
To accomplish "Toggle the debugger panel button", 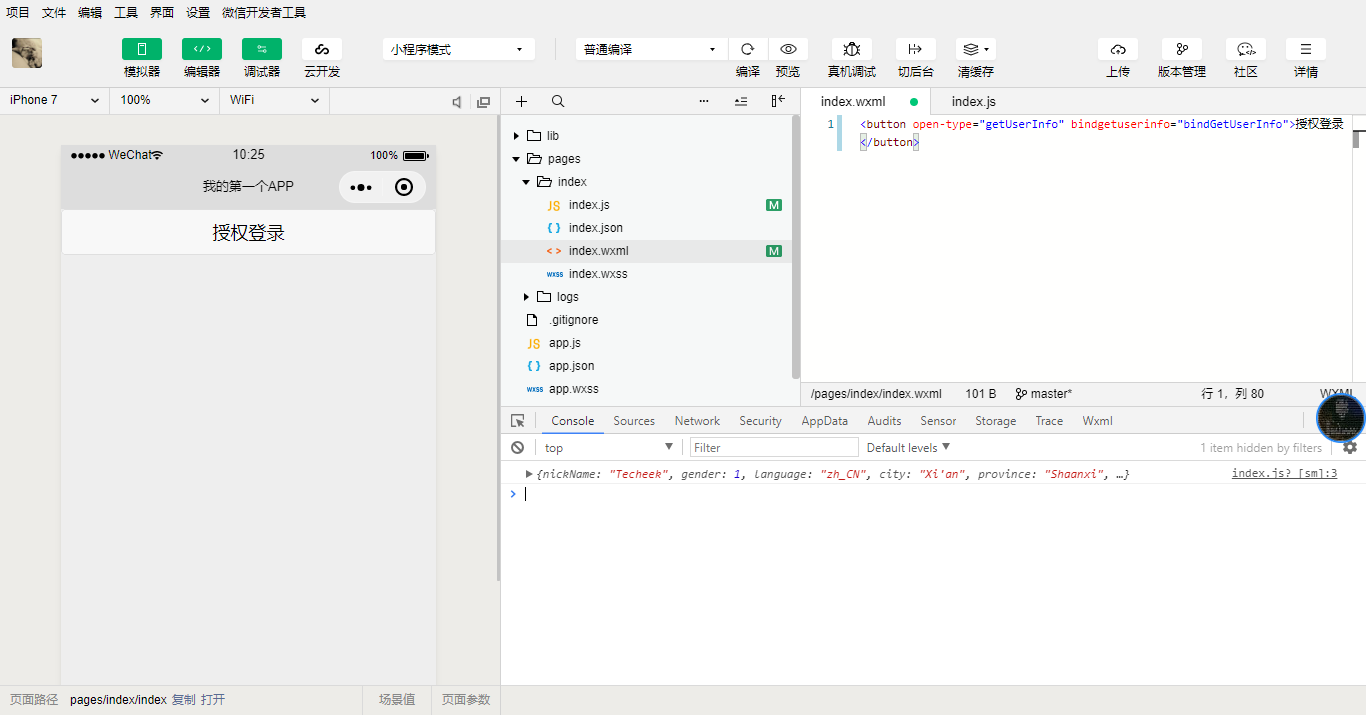I will (262, 49).
